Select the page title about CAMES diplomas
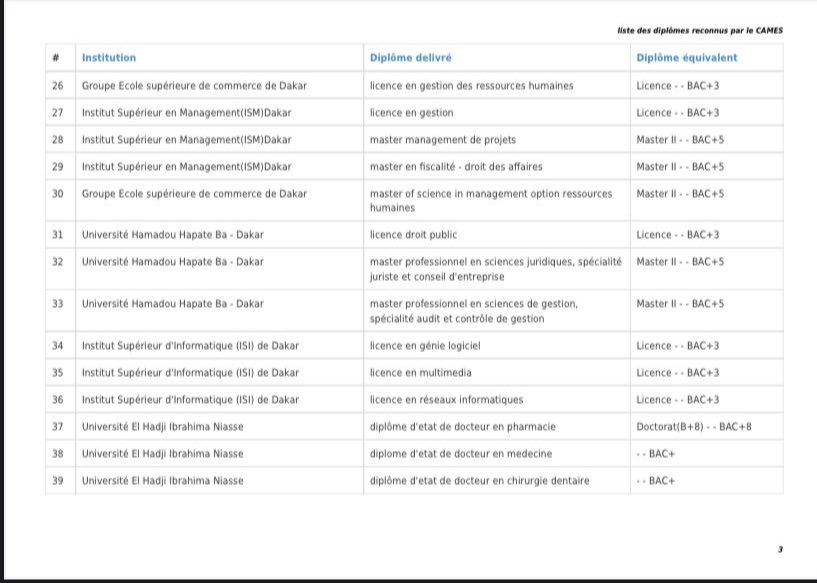 click(x=700, y=30)
